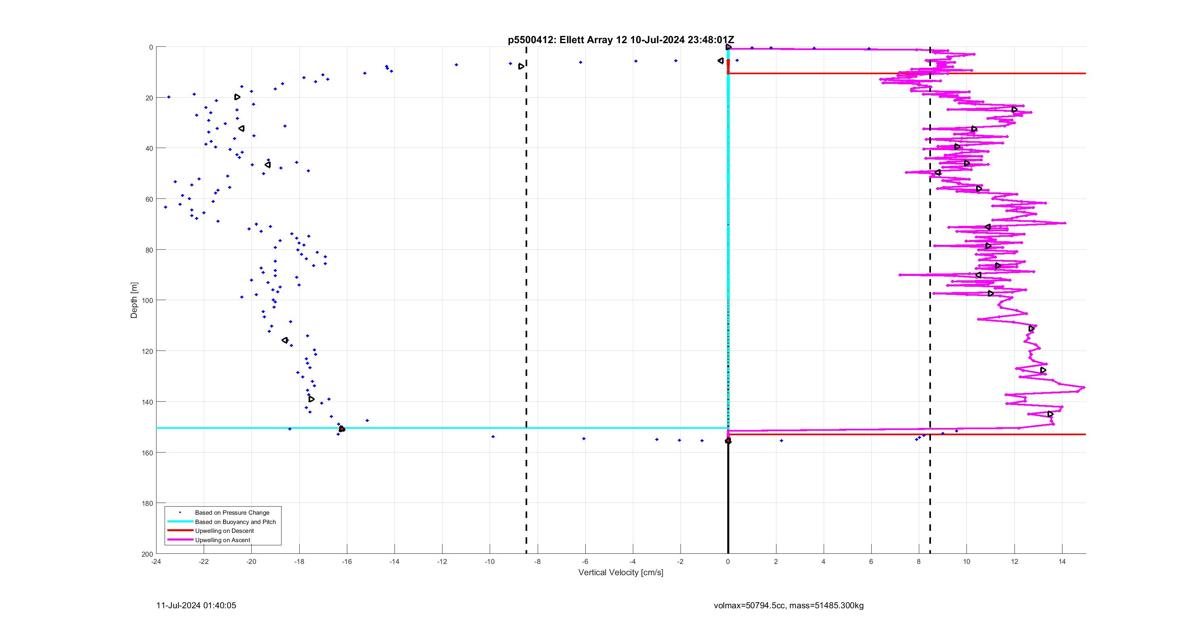
Task: Click the velocity-axis tick label "12"
Action: (1014, 563)
